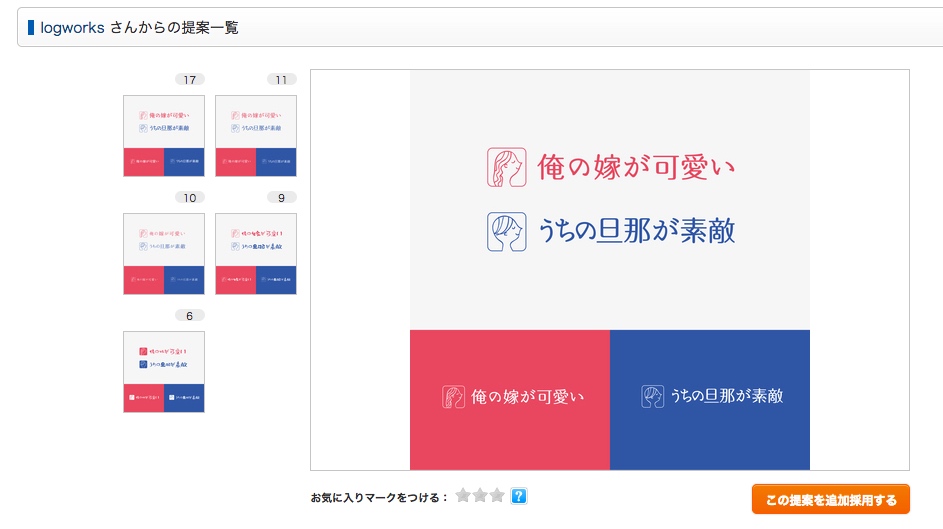Viewport: 943px width, 529px height.
Task: Select proposal thumbnail number 9
Action: tap(256, 254)
